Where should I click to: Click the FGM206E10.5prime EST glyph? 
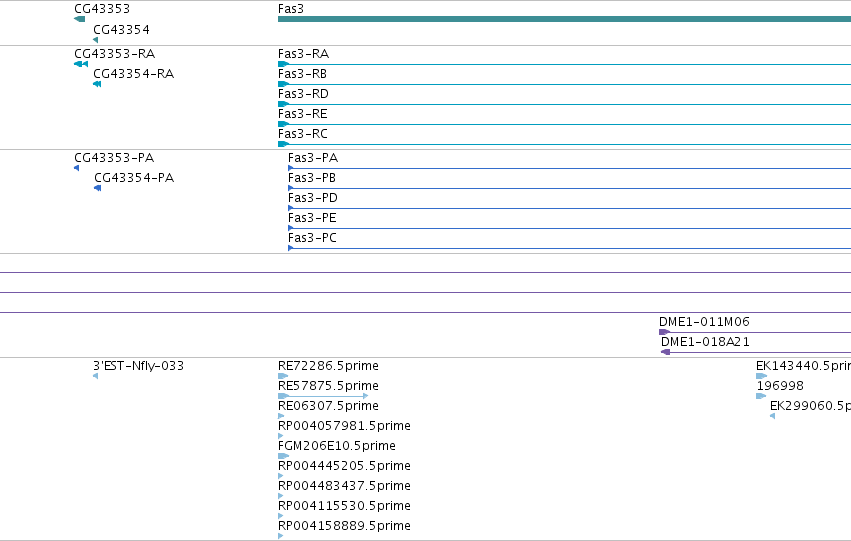tap(283, 456)
